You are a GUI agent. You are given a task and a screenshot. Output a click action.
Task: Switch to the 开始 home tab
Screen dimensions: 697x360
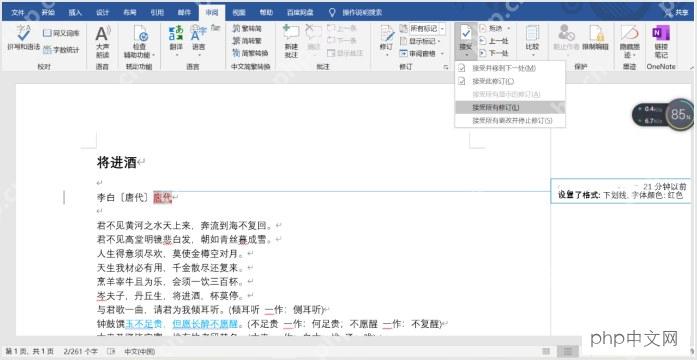point(48,12)
